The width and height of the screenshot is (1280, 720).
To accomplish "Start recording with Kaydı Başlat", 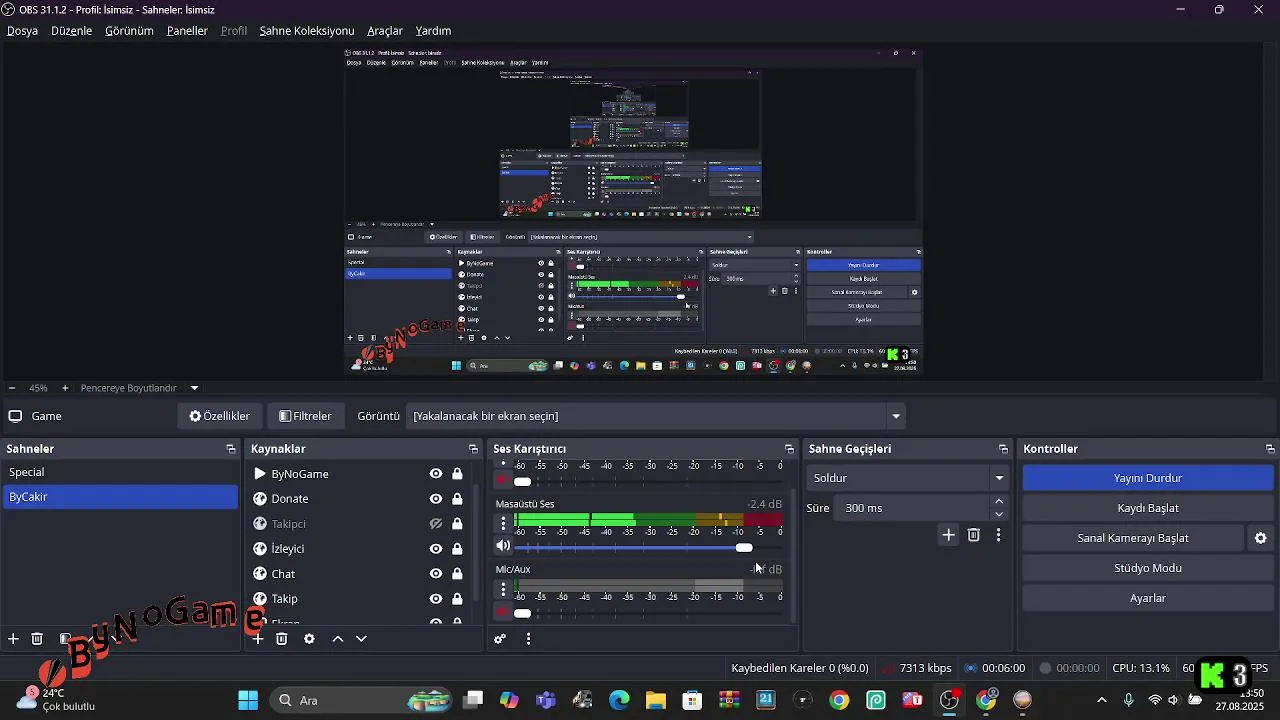I will [1147, 508].
